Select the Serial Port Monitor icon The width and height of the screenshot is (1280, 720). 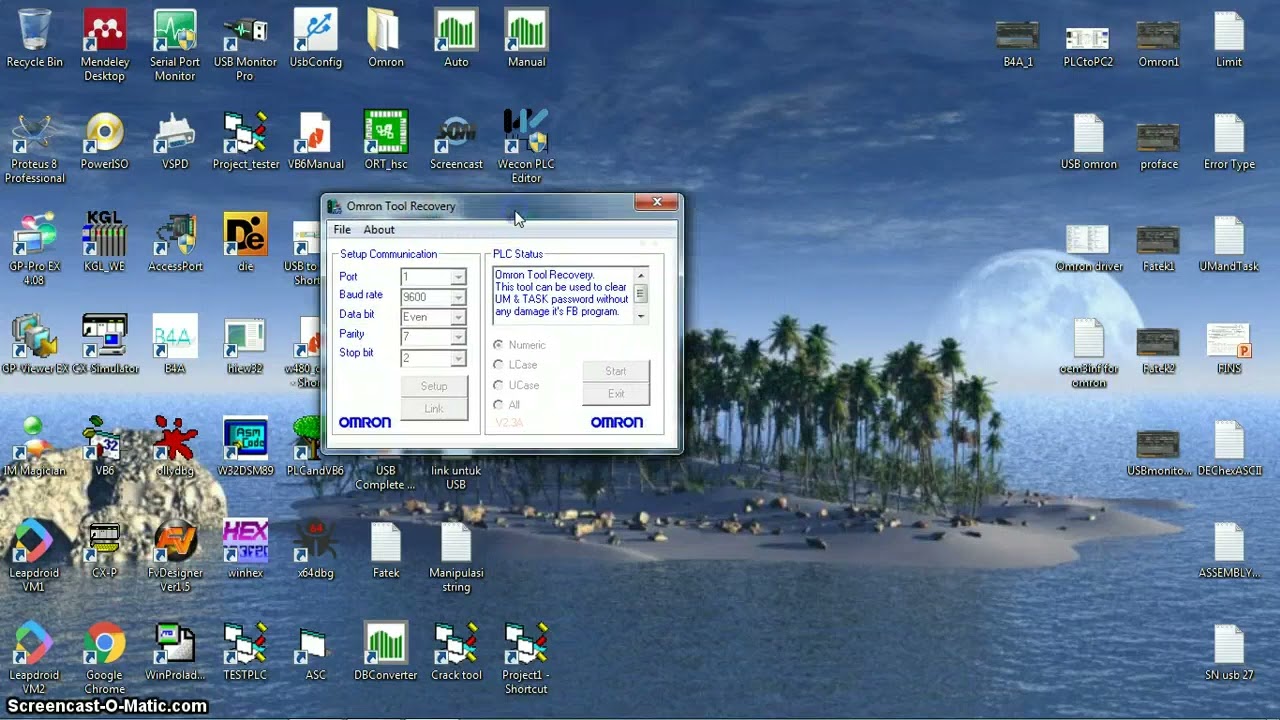pos(175,46)
